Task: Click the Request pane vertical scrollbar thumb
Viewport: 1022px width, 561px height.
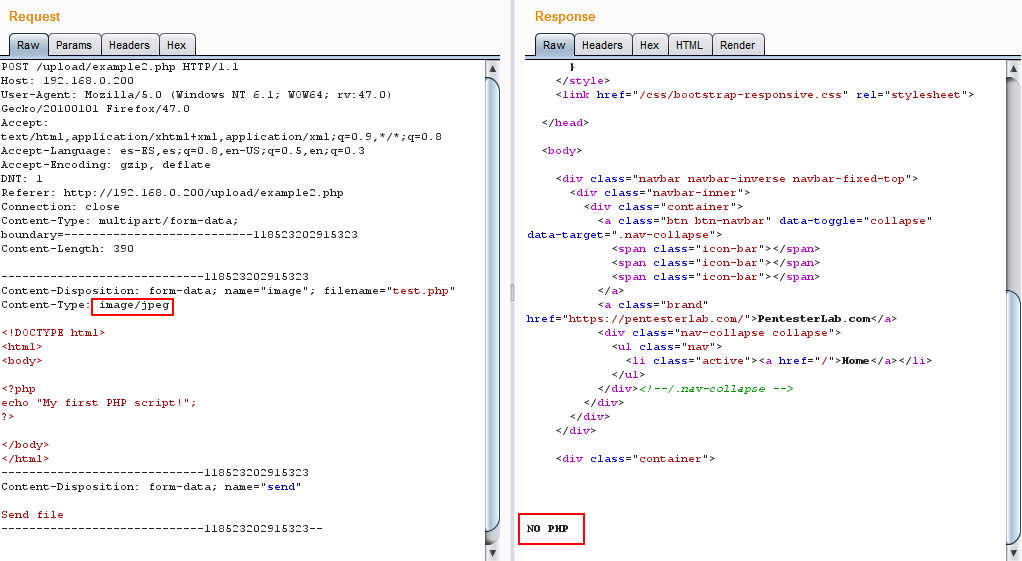Action: [492, 300]
